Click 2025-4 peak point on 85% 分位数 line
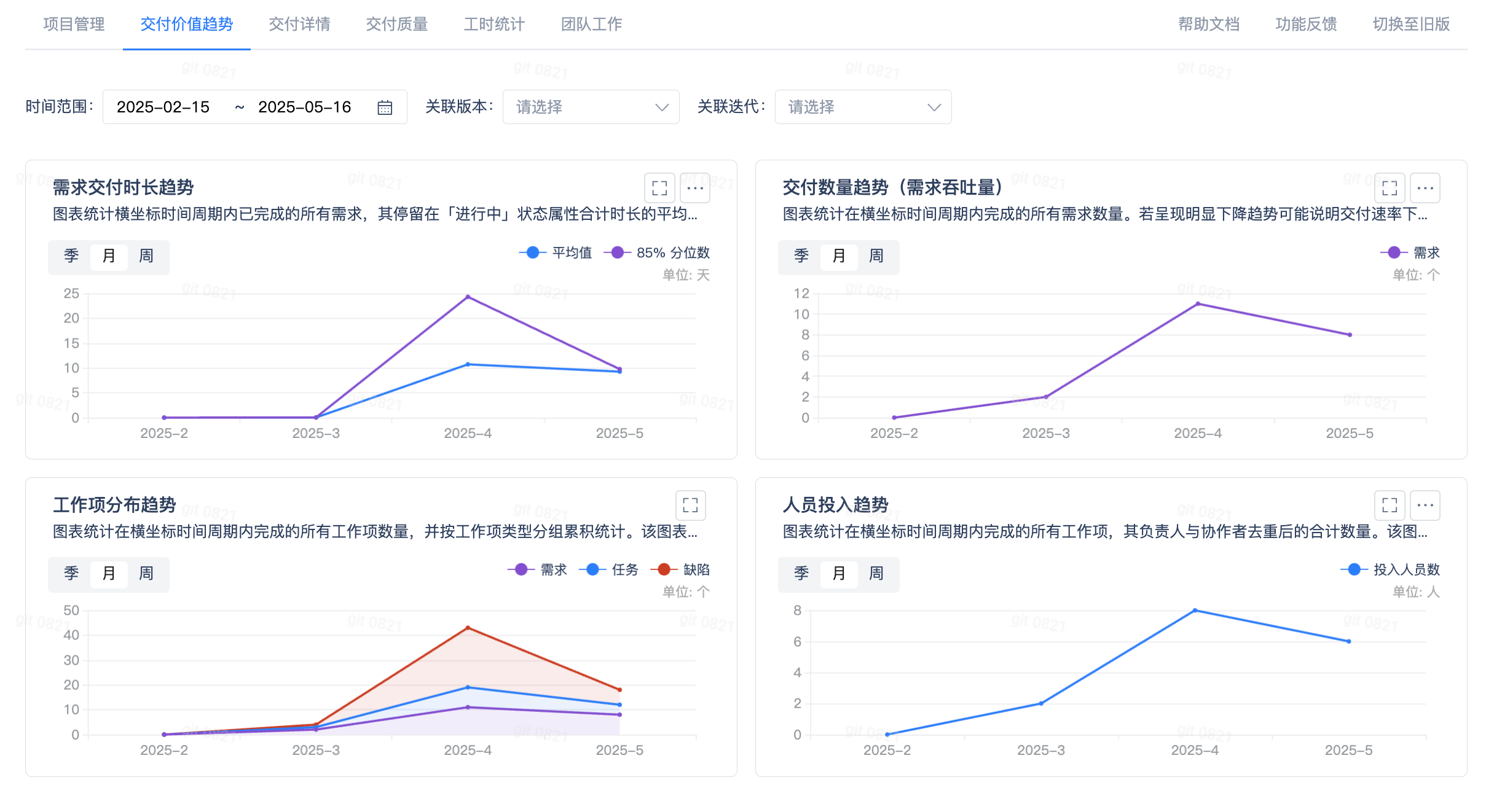Viewport: 1502px width, 812px height. (x=468, y=297)
